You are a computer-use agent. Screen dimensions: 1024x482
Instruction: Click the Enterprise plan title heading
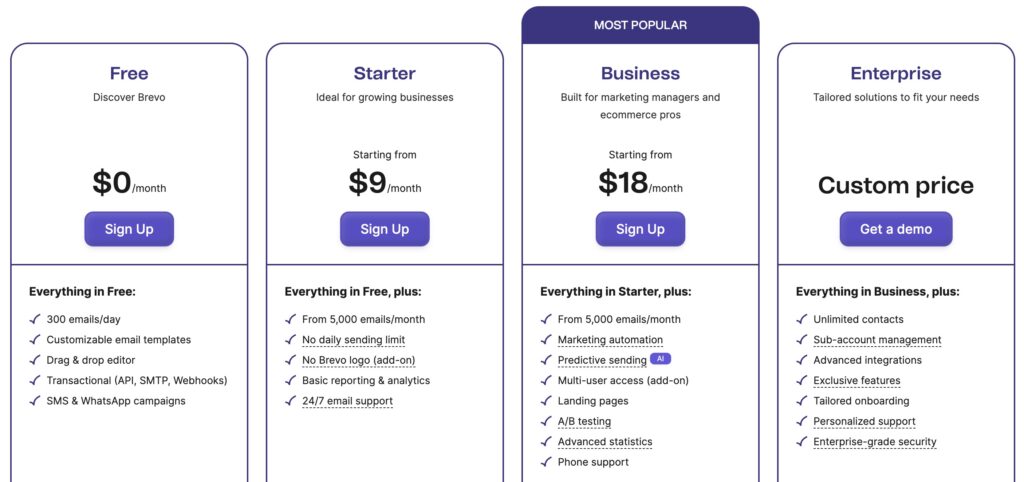pos(895,73)
